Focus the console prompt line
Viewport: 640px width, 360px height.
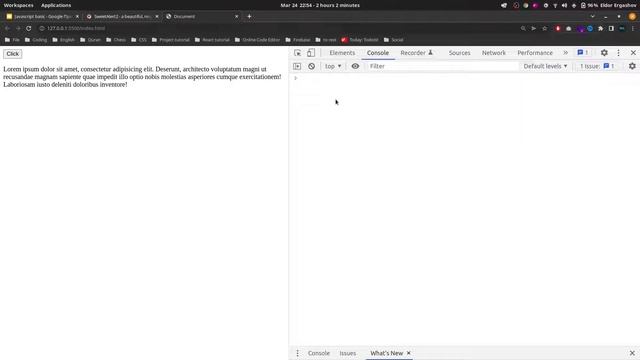(465, 78)
